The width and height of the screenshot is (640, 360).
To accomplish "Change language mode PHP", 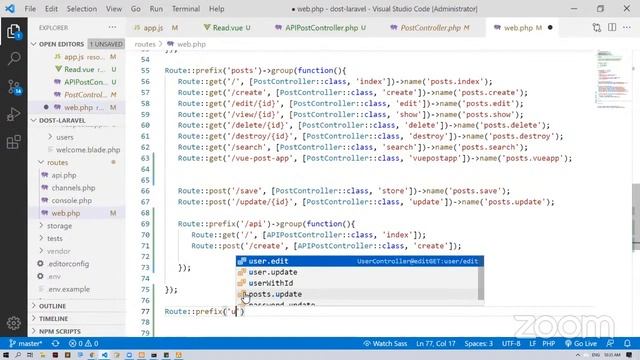I will coord(548,344).
